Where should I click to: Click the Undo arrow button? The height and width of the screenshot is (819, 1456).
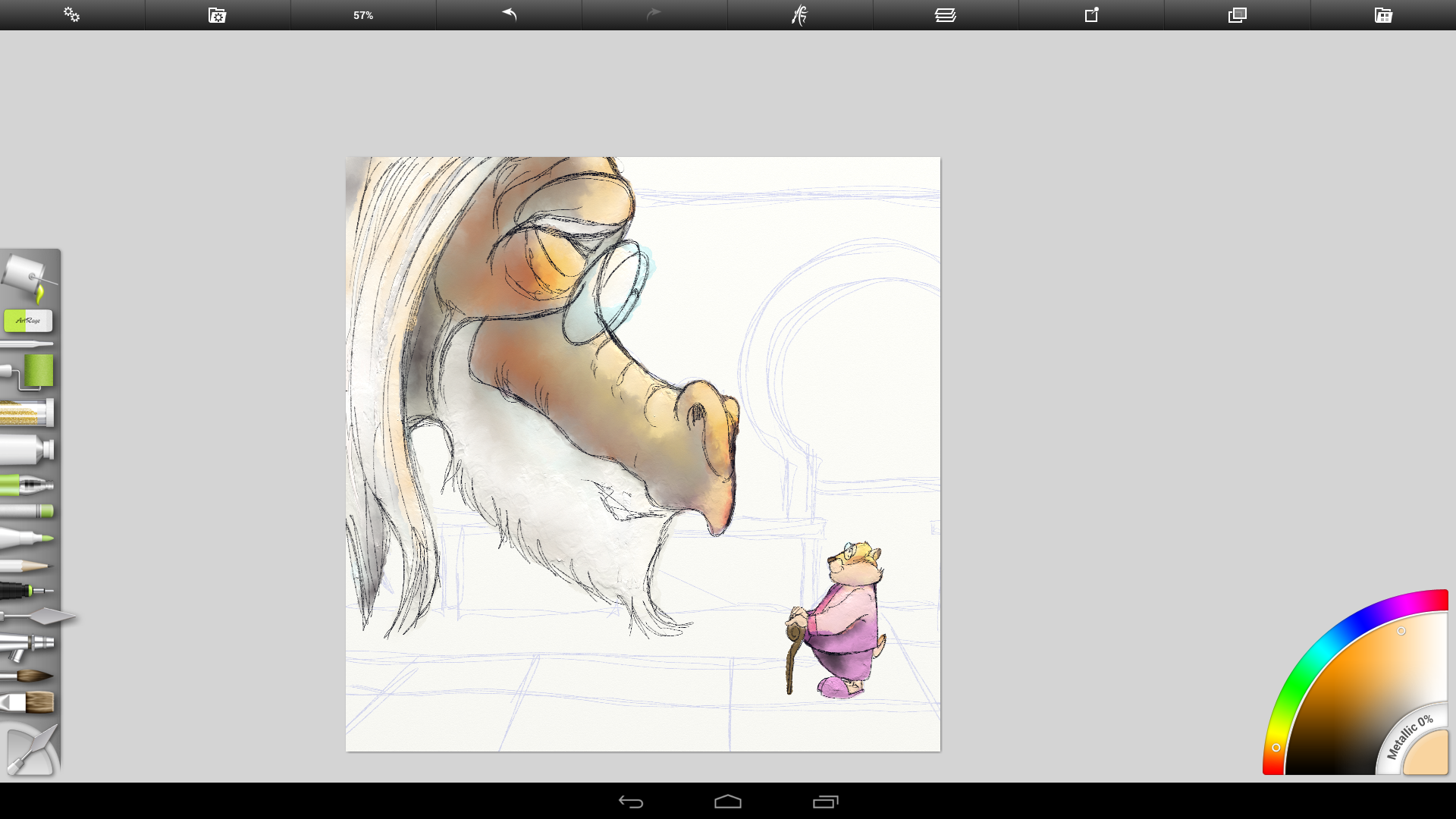point(509,15)
